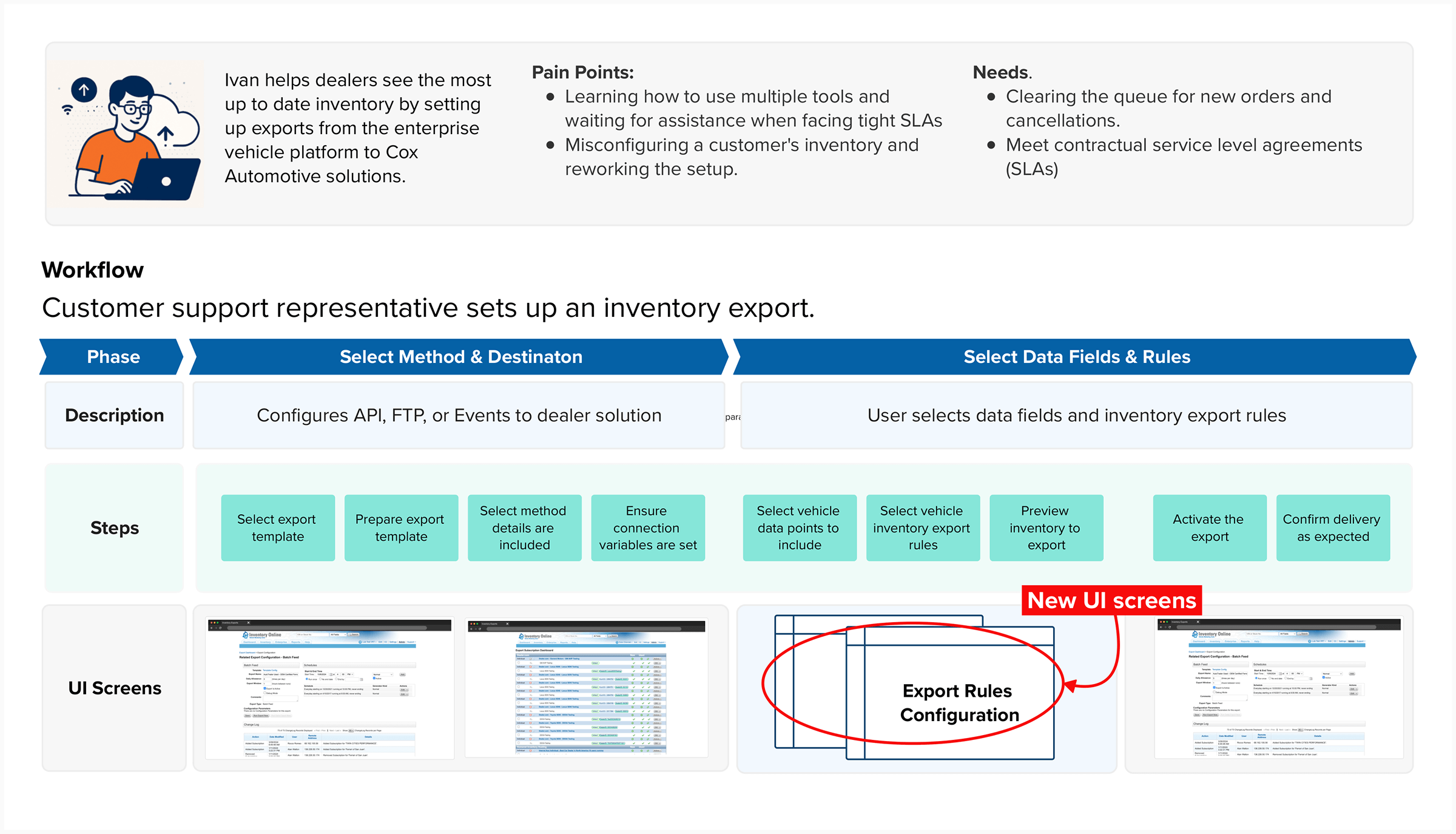Click the Steps row label
Screen dimensions: 1456x834
click(114, 528)
